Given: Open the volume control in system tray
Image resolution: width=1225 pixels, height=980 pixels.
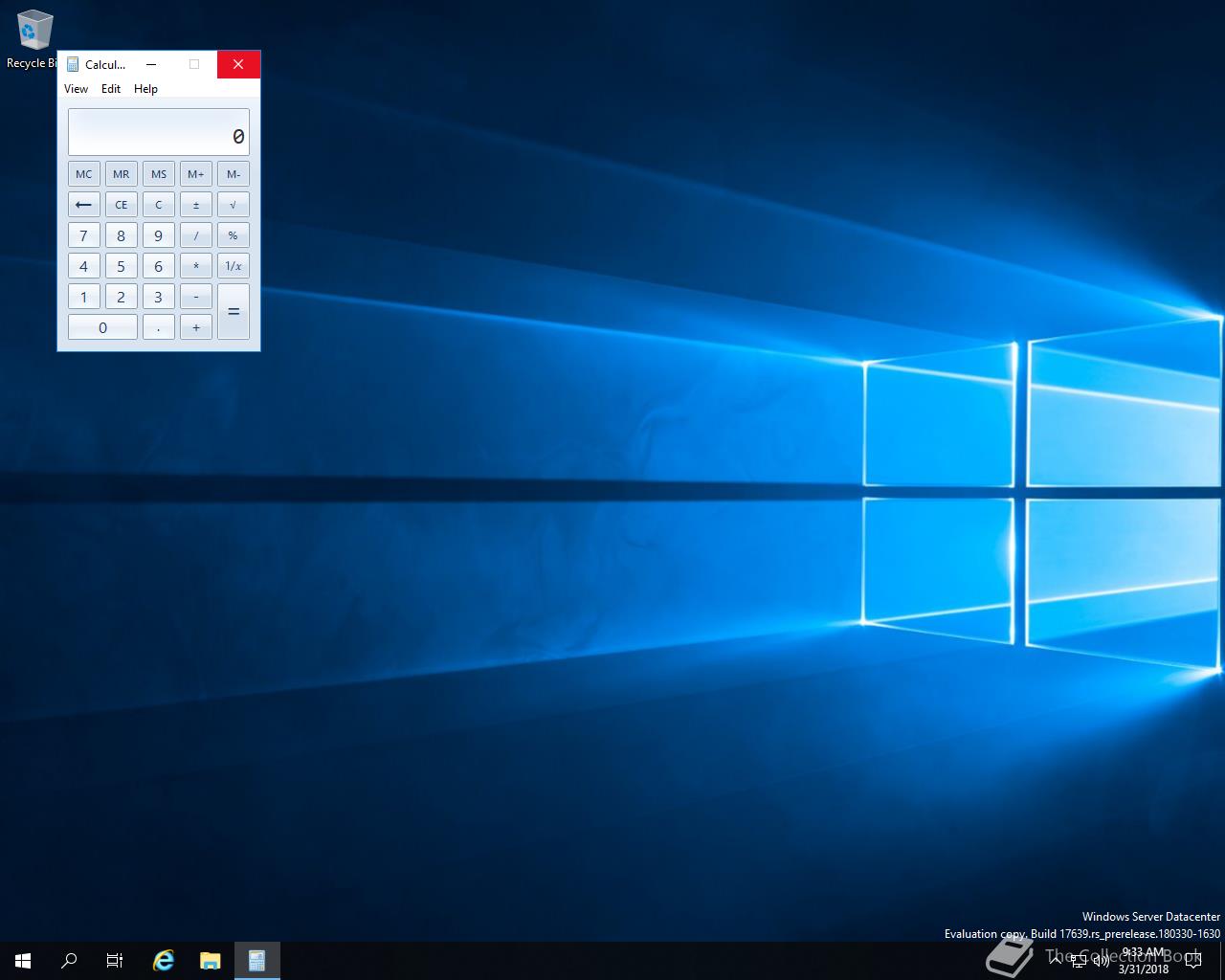Looking at the screenshot, I should [x=1101, y=961].
